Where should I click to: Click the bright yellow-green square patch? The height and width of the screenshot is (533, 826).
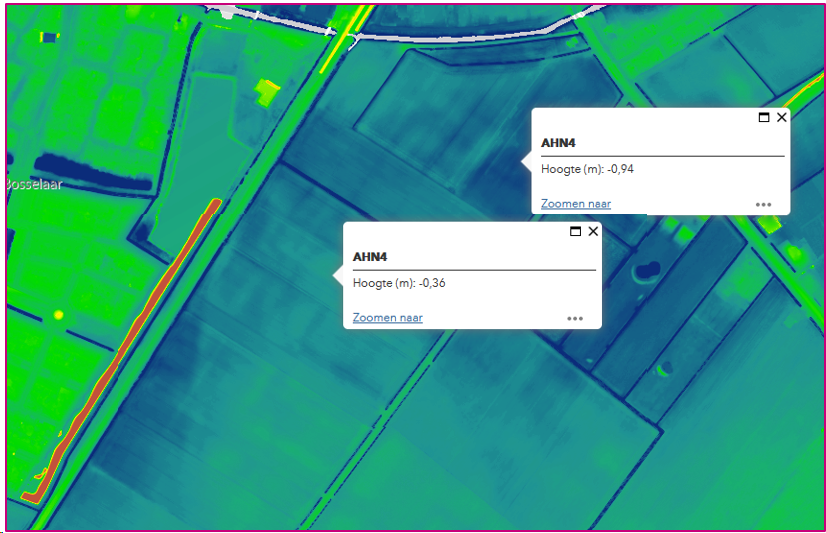(x=268, y=91)
